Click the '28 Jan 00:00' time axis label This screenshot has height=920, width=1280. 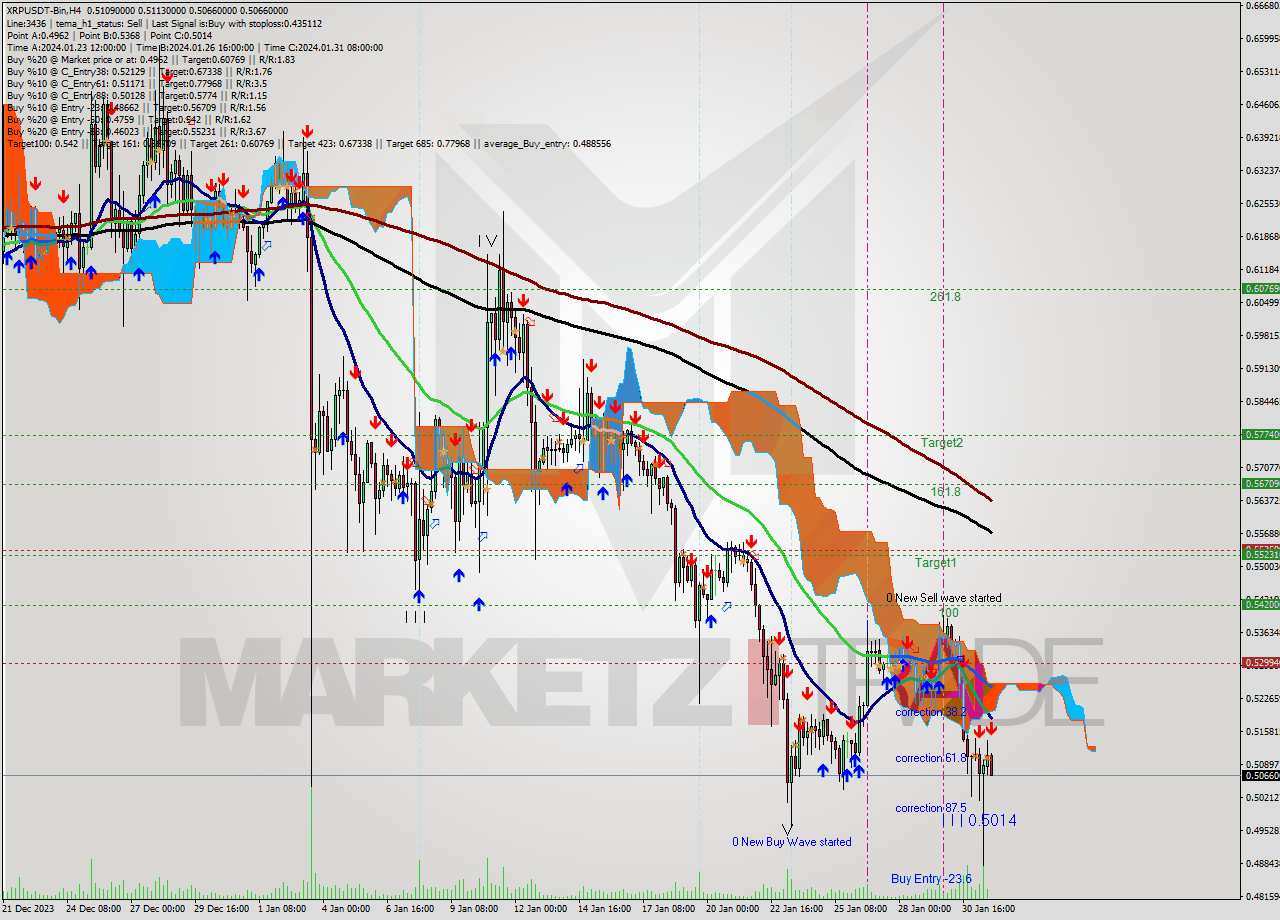pos(924,909)
